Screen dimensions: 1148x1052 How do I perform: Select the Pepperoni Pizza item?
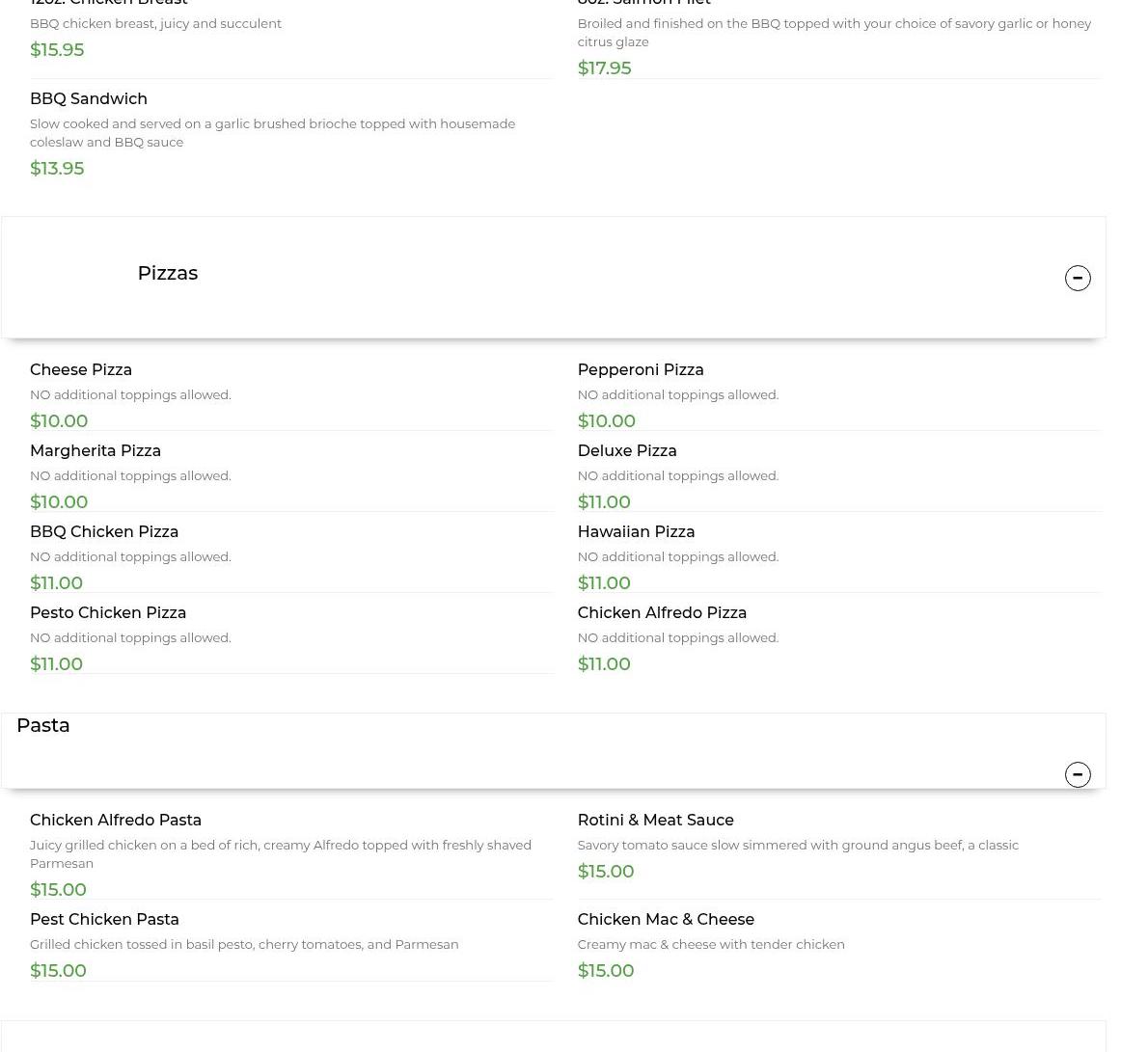640,370
